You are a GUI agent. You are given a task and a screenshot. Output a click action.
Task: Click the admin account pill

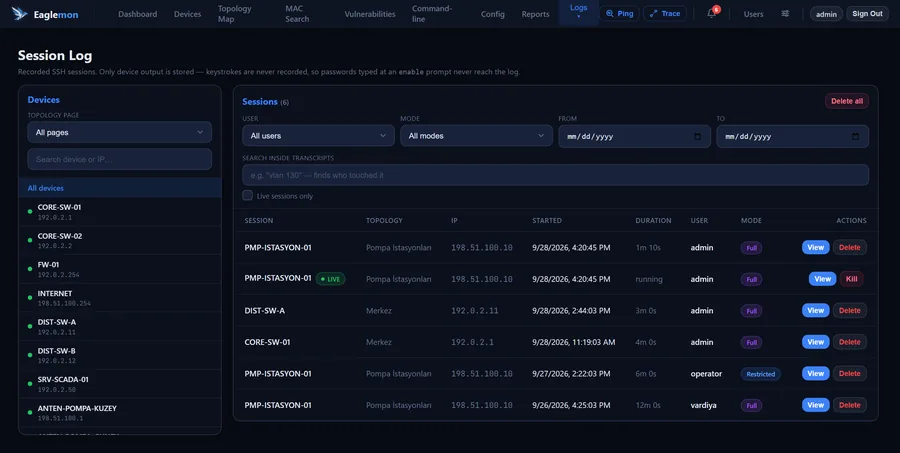click(x=826, y=14)
